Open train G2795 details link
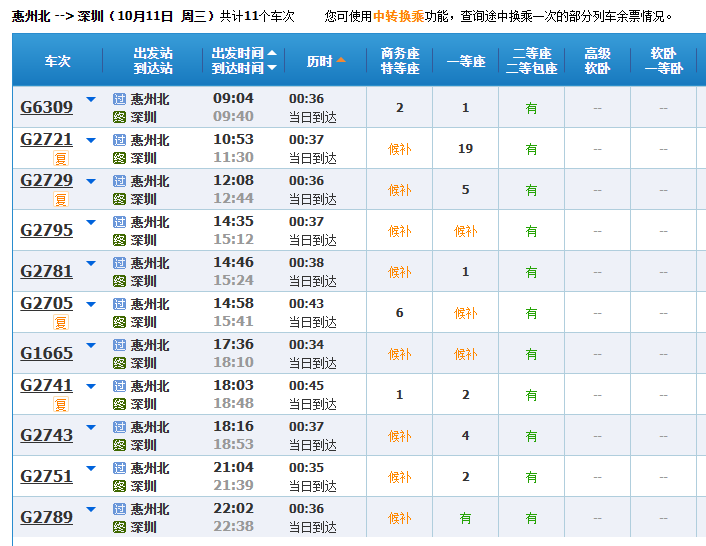 (46, 230)
